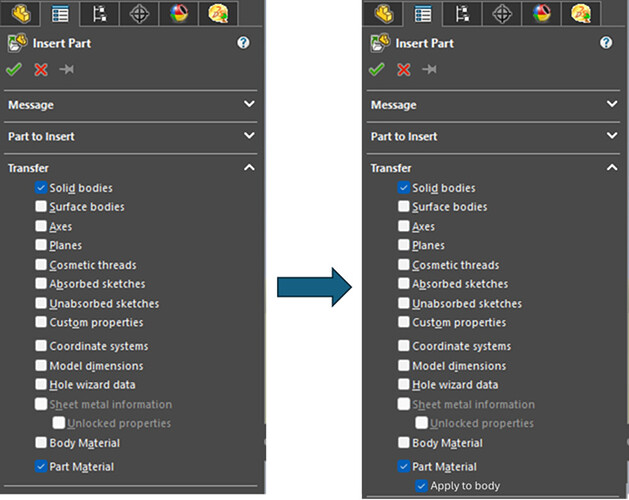Toggle Body Material checkbox in left panel
Screen dimensions: 629x500
point(41,443)
